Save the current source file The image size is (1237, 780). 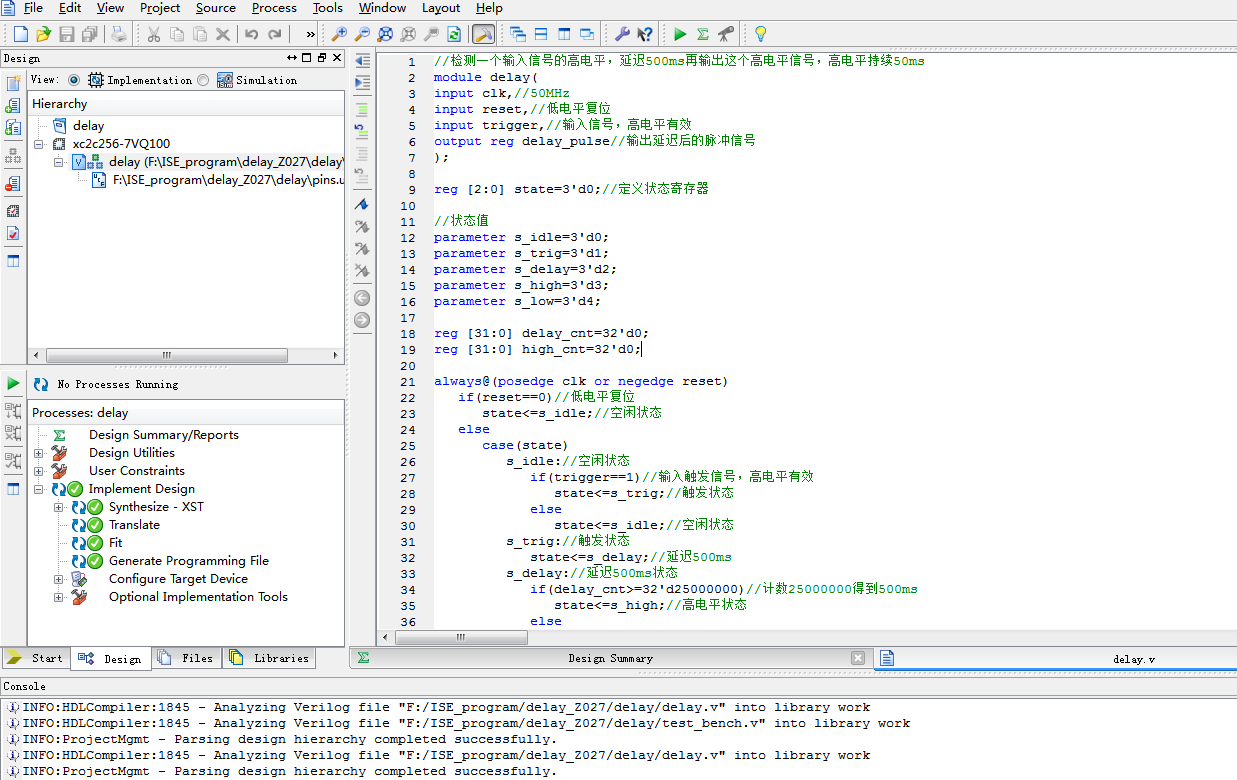coord(66,33)
